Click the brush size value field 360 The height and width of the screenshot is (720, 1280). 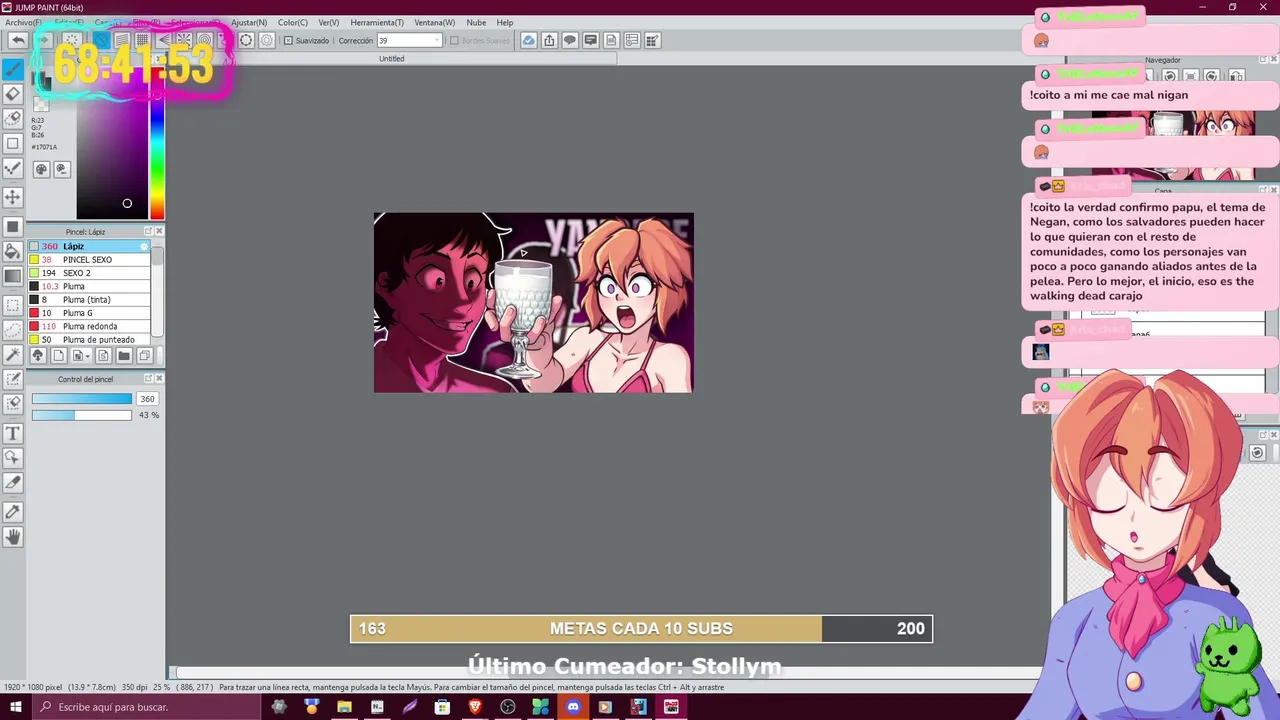(147, 399)
